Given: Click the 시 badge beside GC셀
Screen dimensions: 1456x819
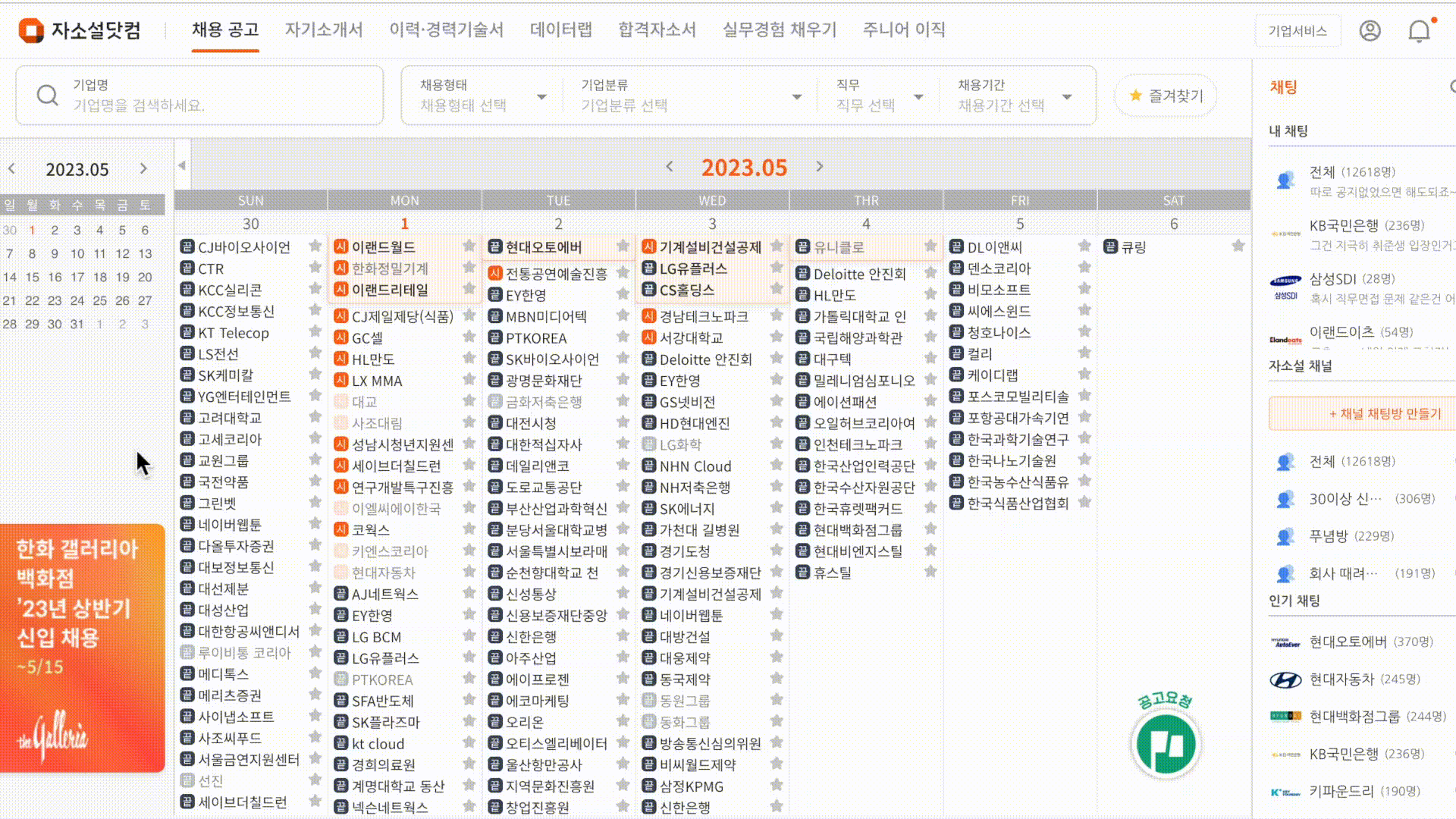Looking at the screenshot, I should (341, 337).
